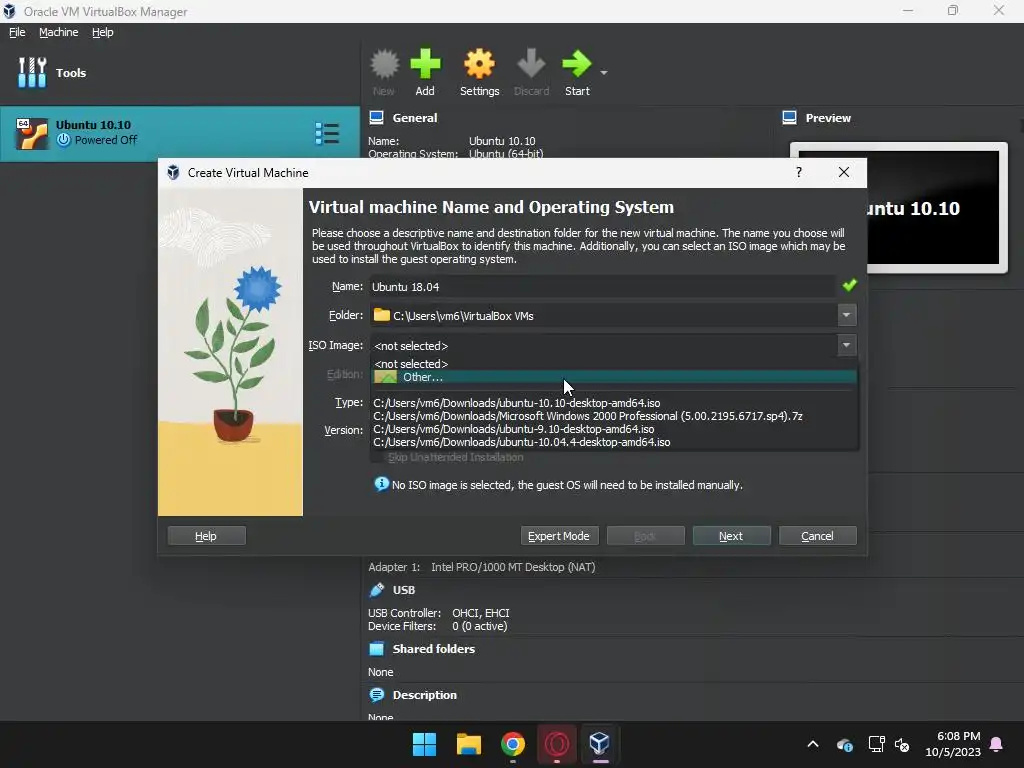This screenshot has width=1024, height=768.
Task: Click the Add machine toolbar icon
Action: (x=425, y=64)
